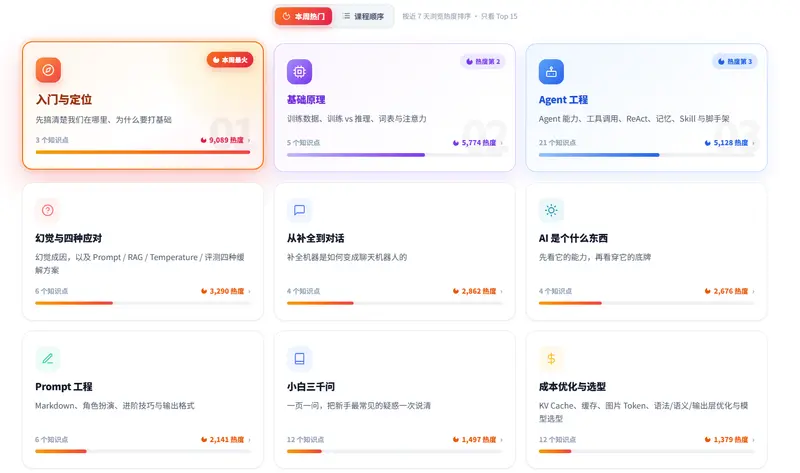Click the 3 个知识点 label
800x473 pixels.
point(52,140)
